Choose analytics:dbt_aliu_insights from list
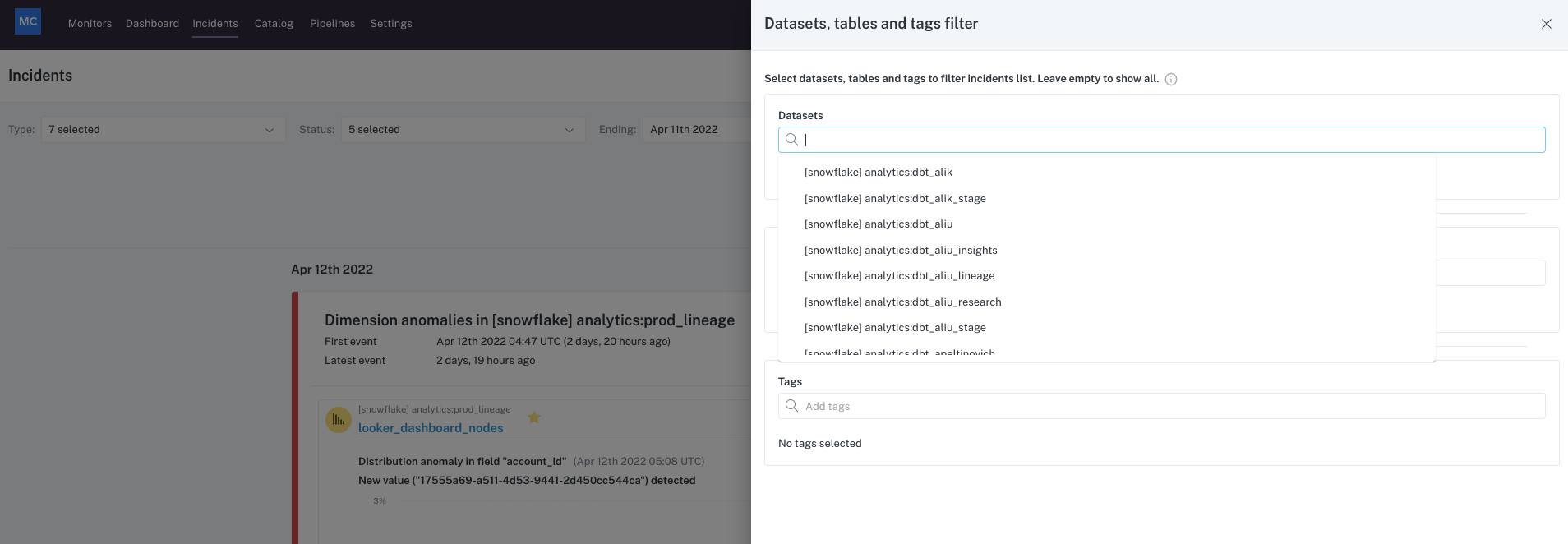The width and height of the screenshot is (1568, 544). point(901,251)
